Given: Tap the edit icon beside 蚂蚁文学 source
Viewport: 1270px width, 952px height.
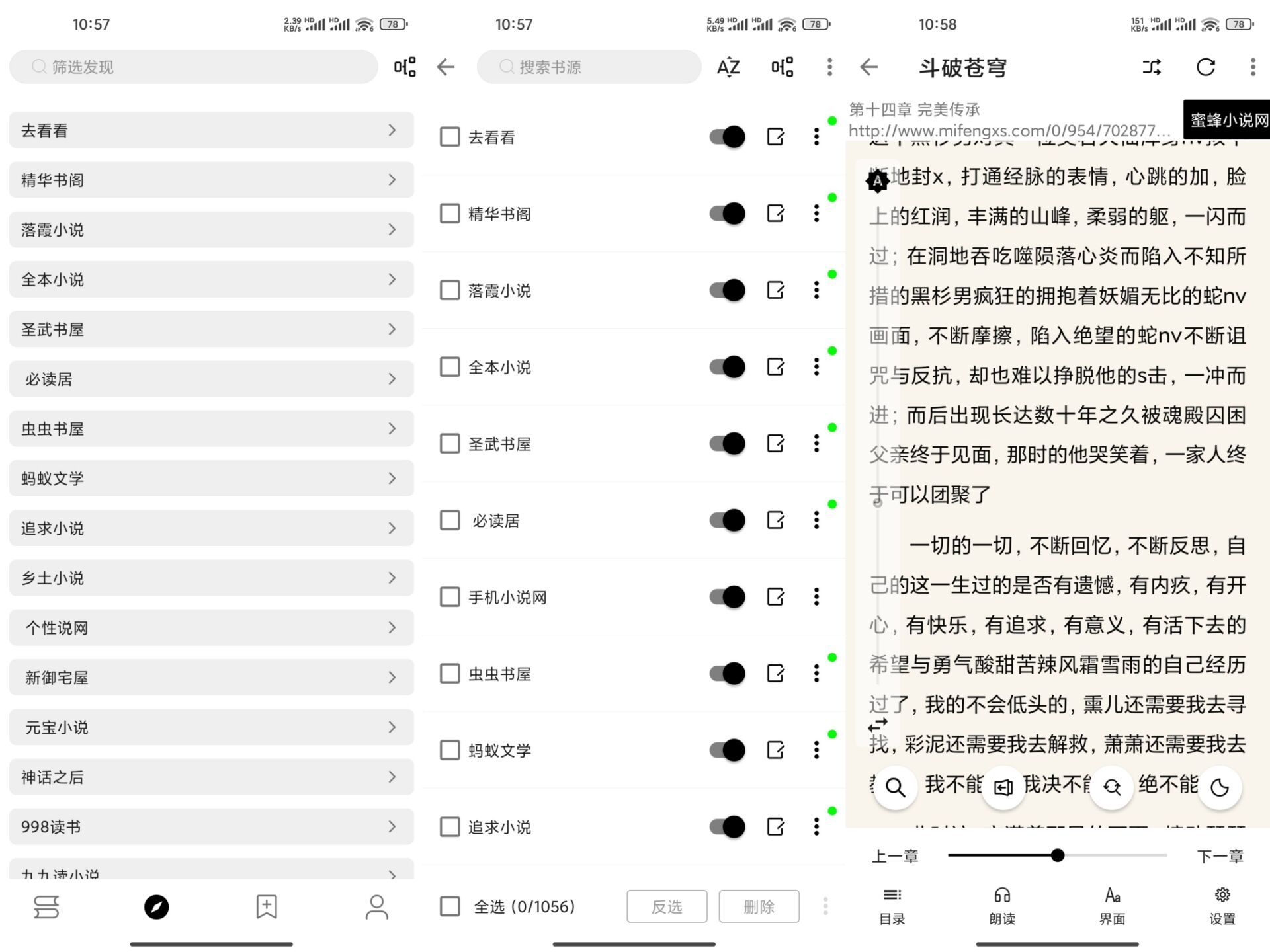Looking at the screenshot, I should coord(775,750).
